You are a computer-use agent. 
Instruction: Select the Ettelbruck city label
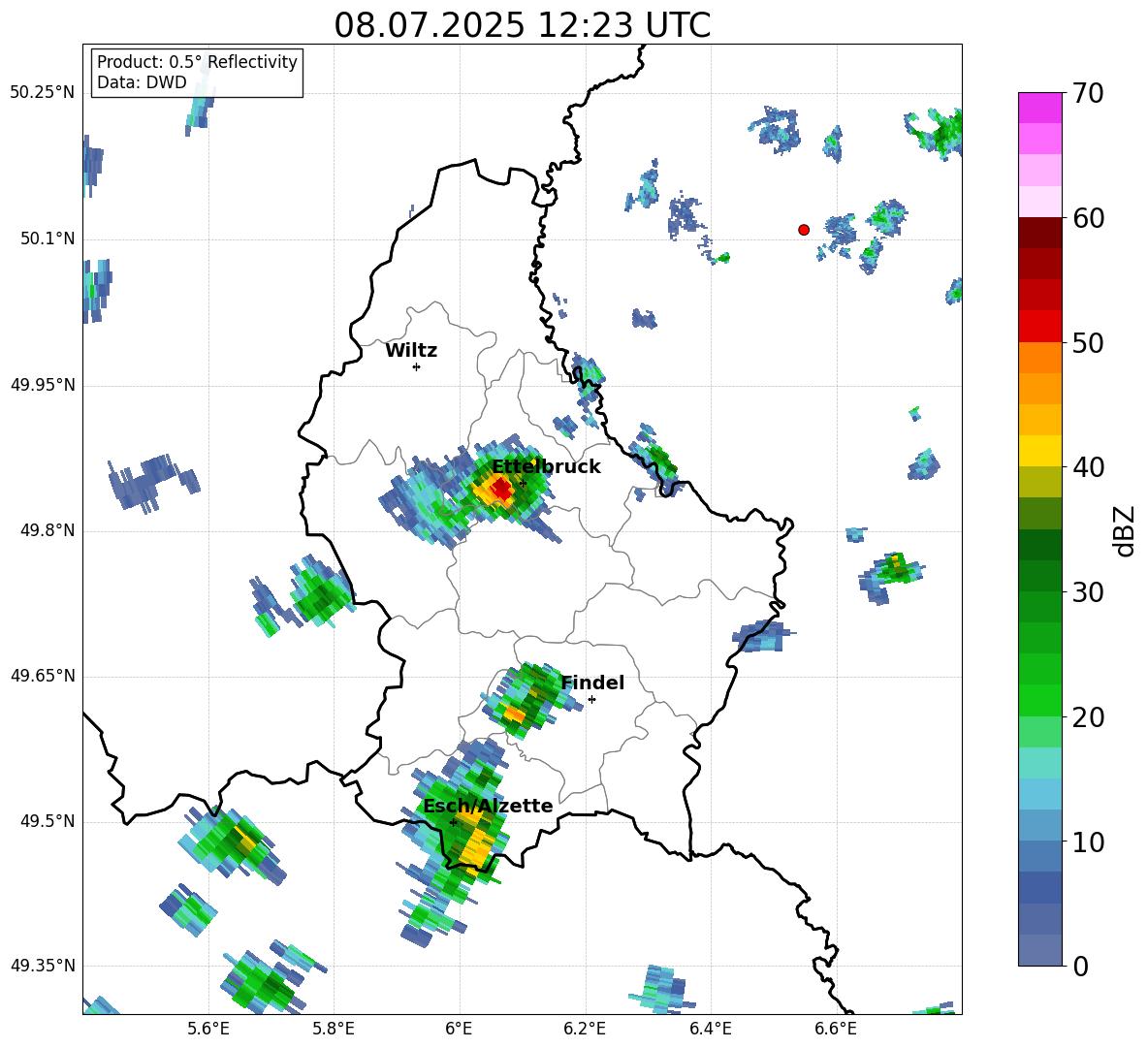(546, 467)
